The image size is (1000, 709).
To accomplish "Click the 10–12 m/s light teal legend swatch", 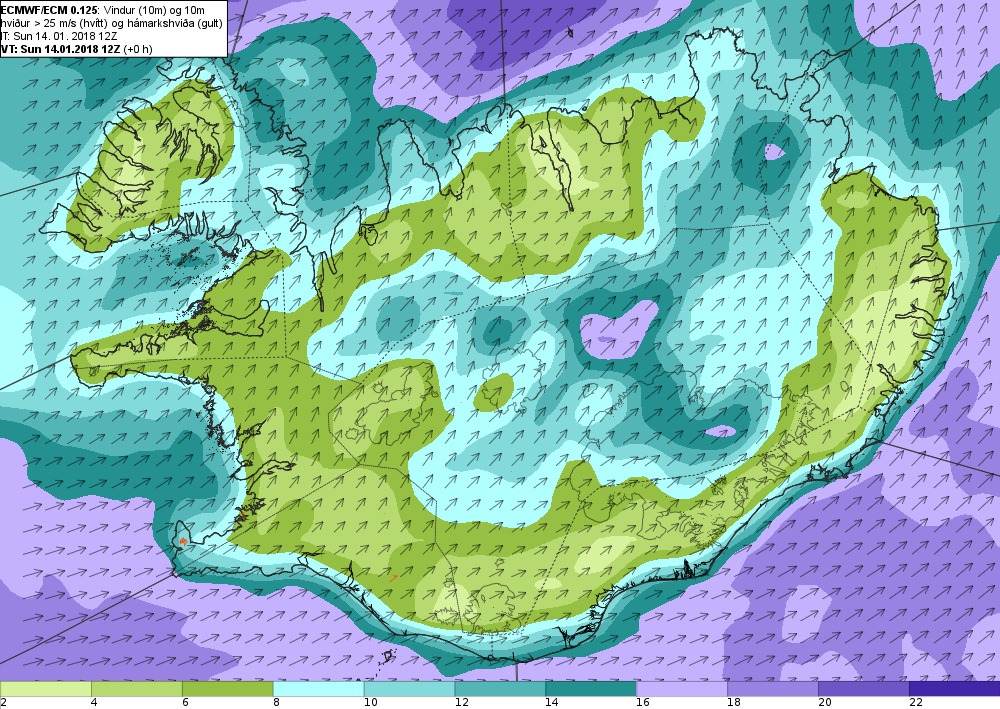I will coord(409,689).
